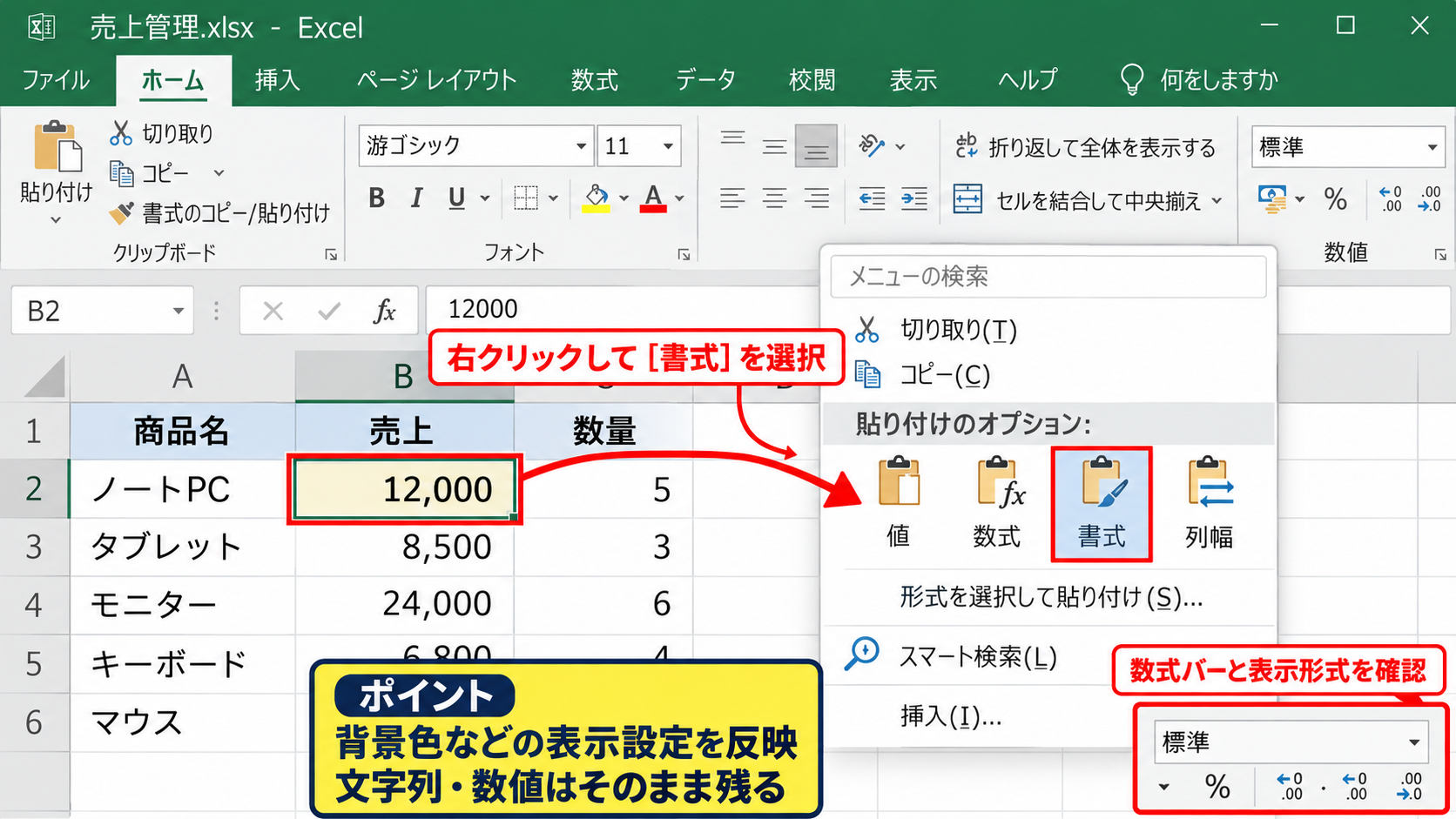Select paste option 列幅 icon
The image size is (1456, 819).
(1209, 503)
